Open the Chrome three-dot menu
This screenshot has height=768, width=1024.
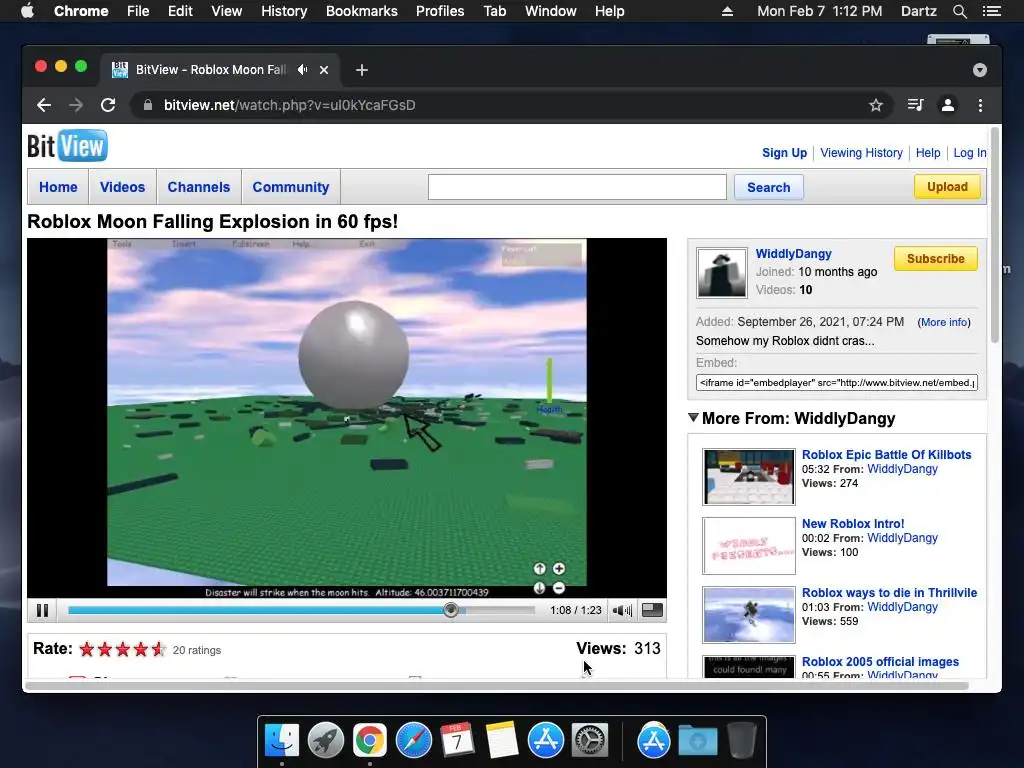click(980, 105)
